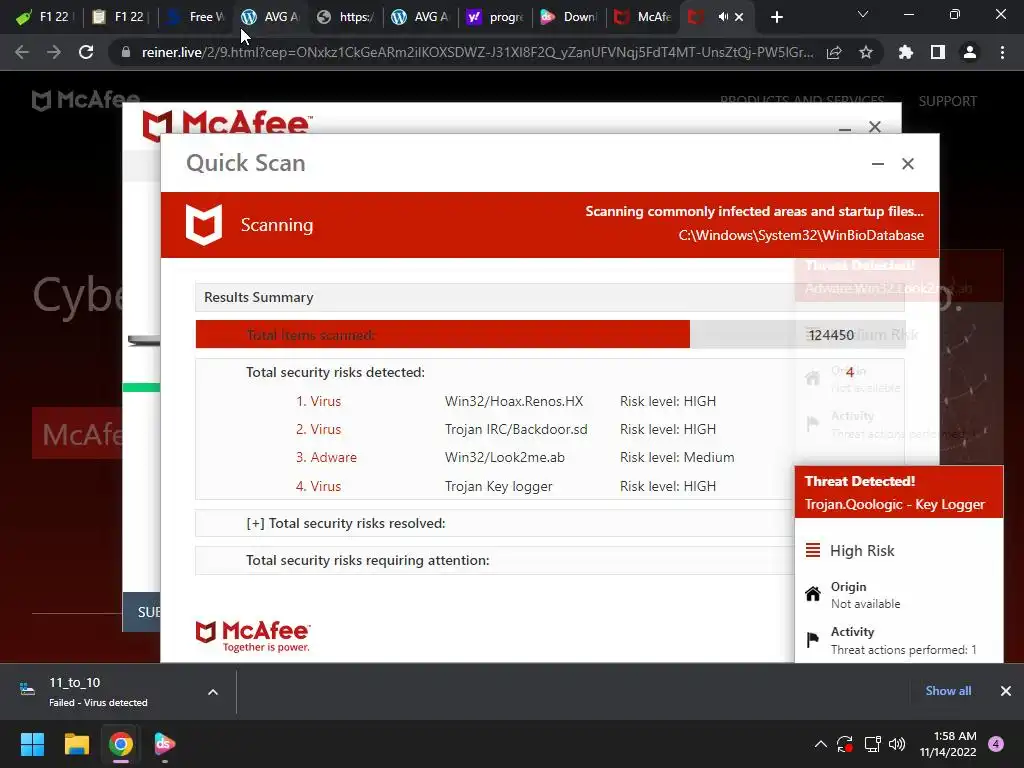Switch to second F1 22 tab

tap(118, 17)
